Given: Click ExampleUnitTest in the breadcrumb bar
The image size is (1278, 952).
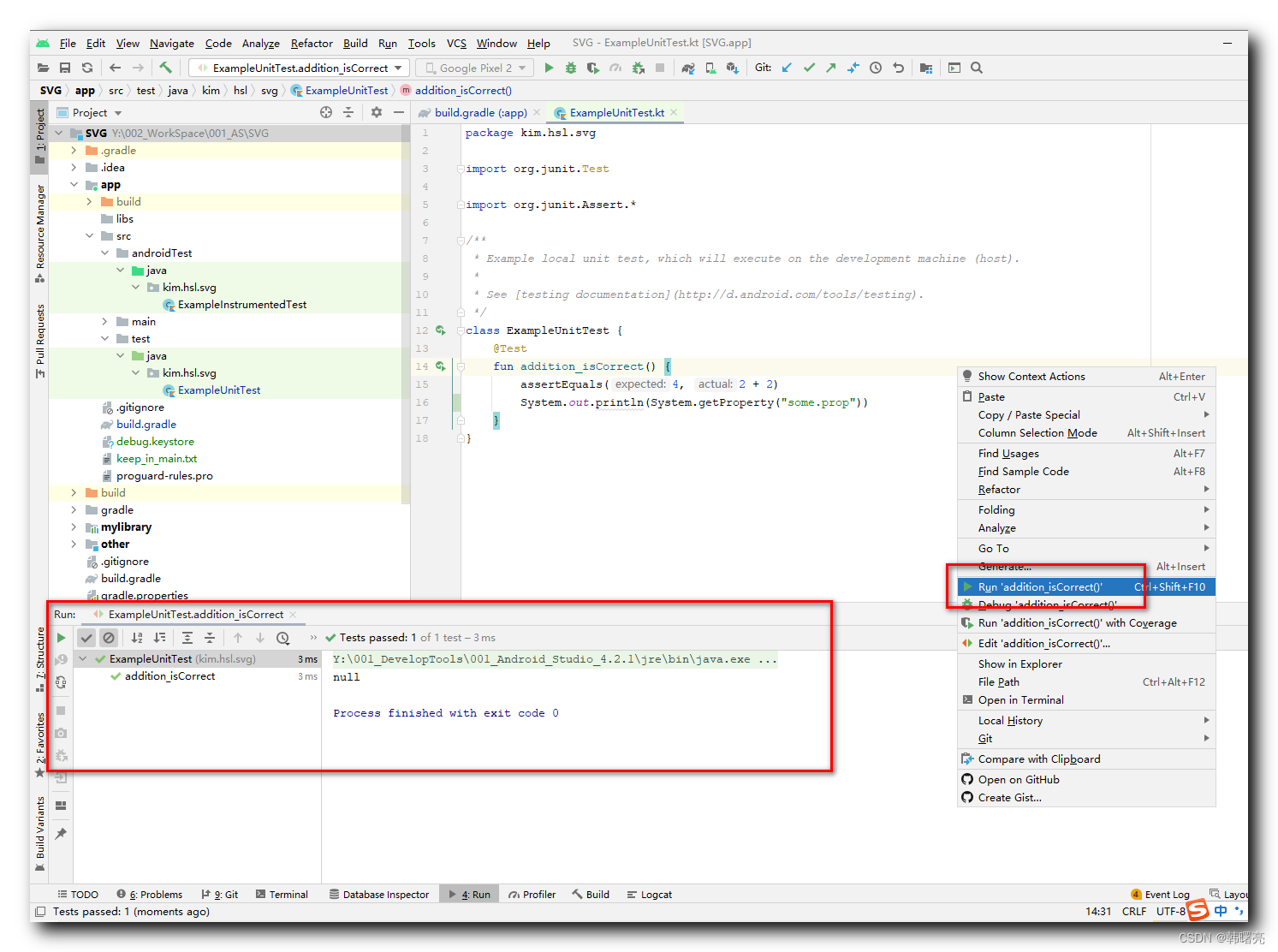Looking at the screenshot, I should pyautogui.click(x=339, y=91).
